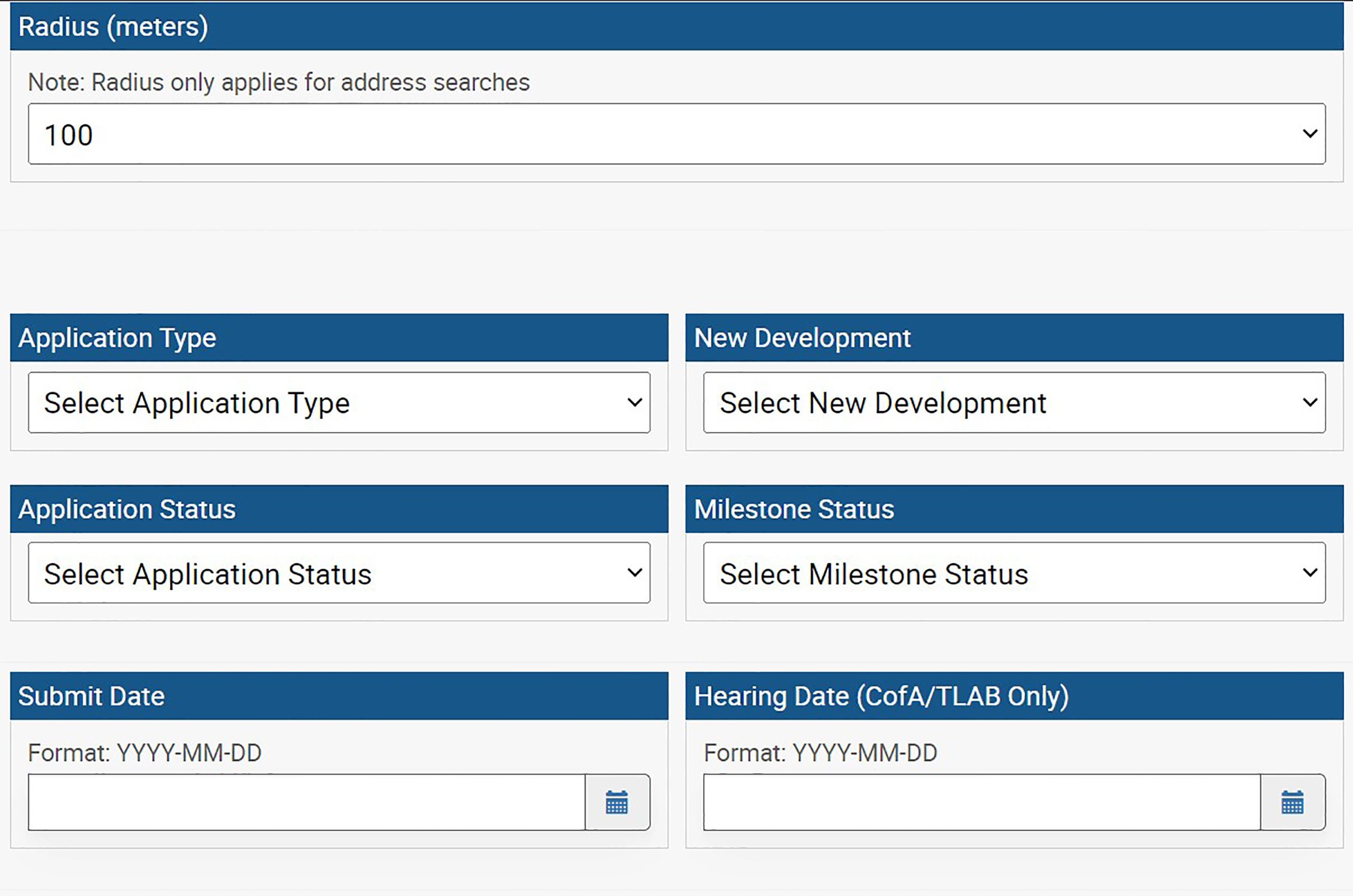Click the 'Format: YYYY-MM-DD' hint under Submit Date
1353x896 pixels.
coord(145,753)
